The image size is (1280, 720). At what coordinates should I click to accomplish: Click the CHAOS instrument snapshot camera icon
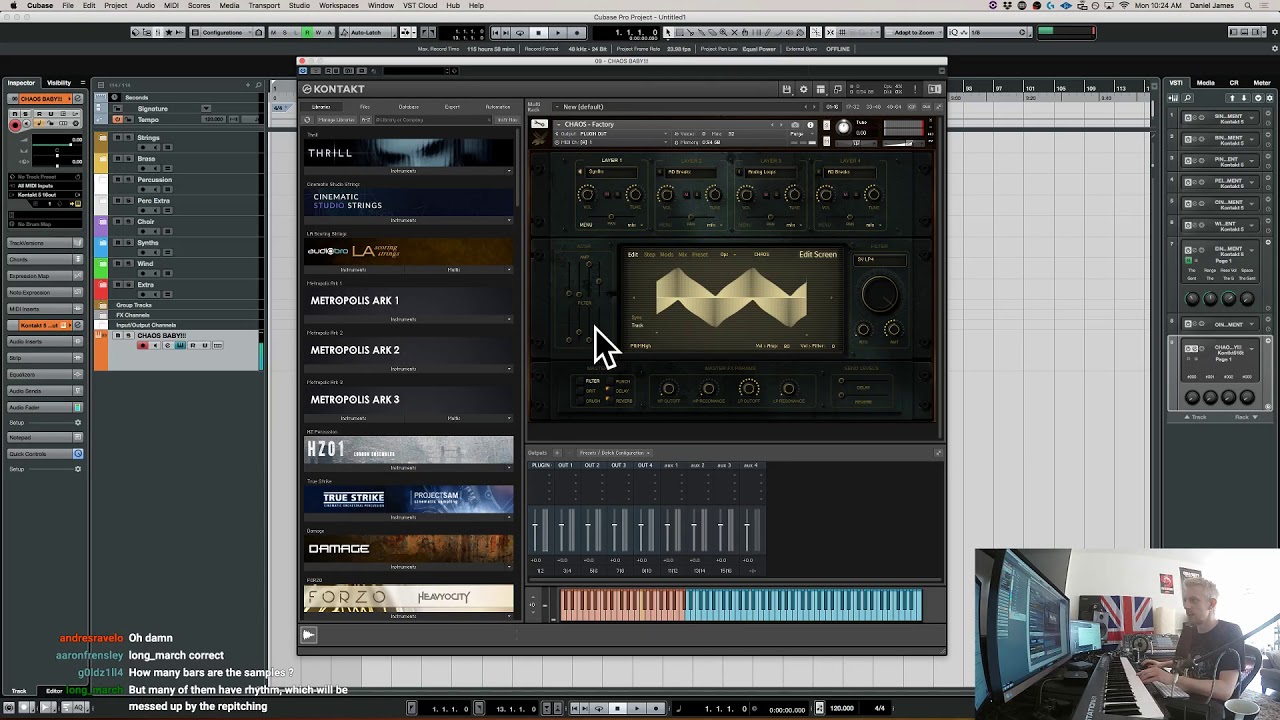[x=795, y=125]
